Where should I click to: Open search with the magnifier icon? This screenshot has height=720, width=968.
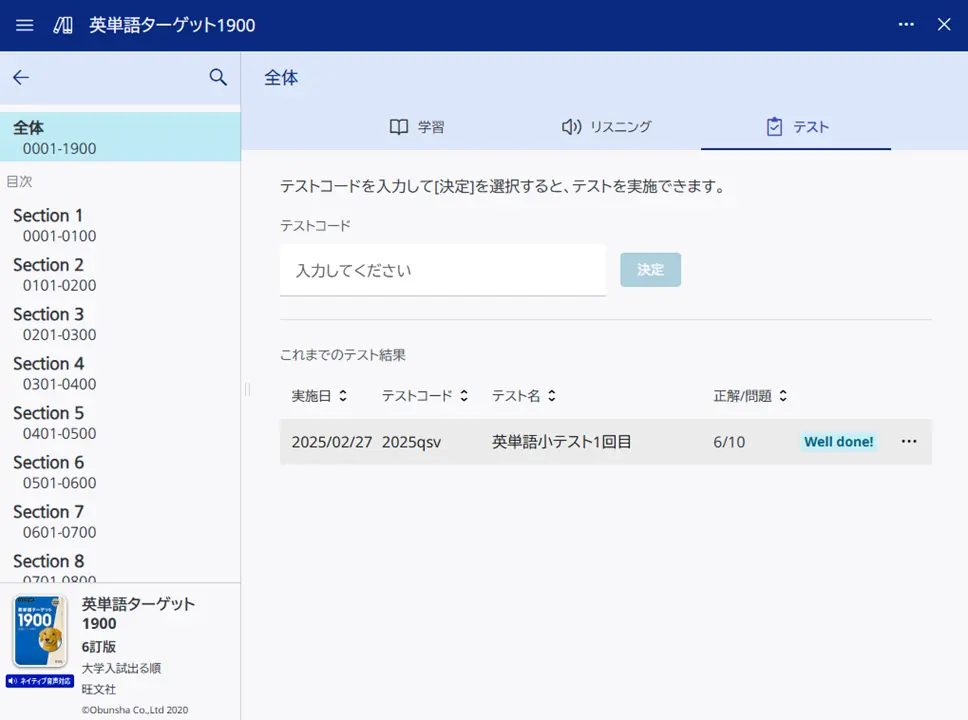[x=218, y=77]
